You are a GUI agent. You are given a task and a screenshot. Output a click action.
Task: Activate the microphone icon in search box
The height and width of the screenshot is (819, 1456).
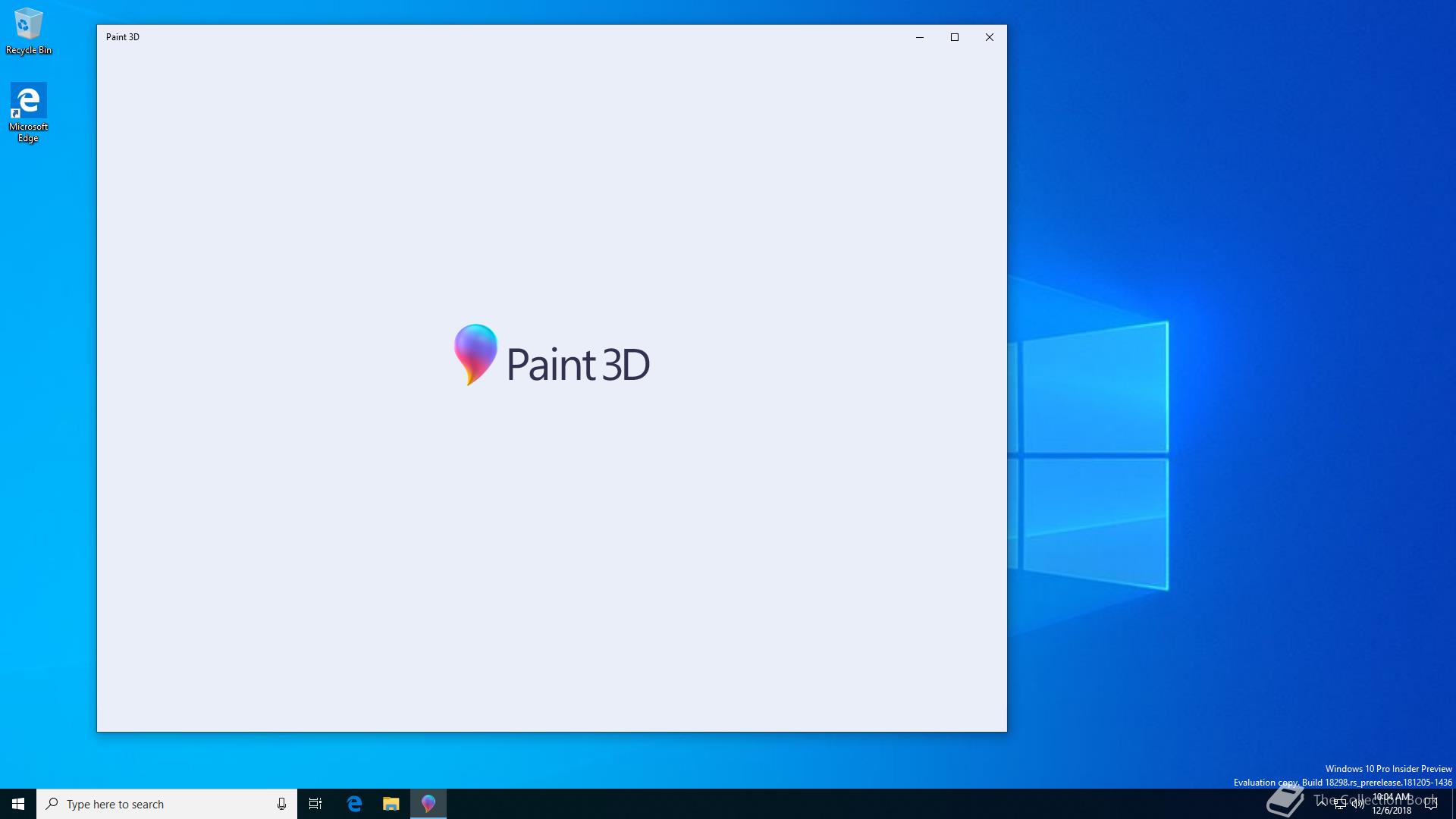281,804
